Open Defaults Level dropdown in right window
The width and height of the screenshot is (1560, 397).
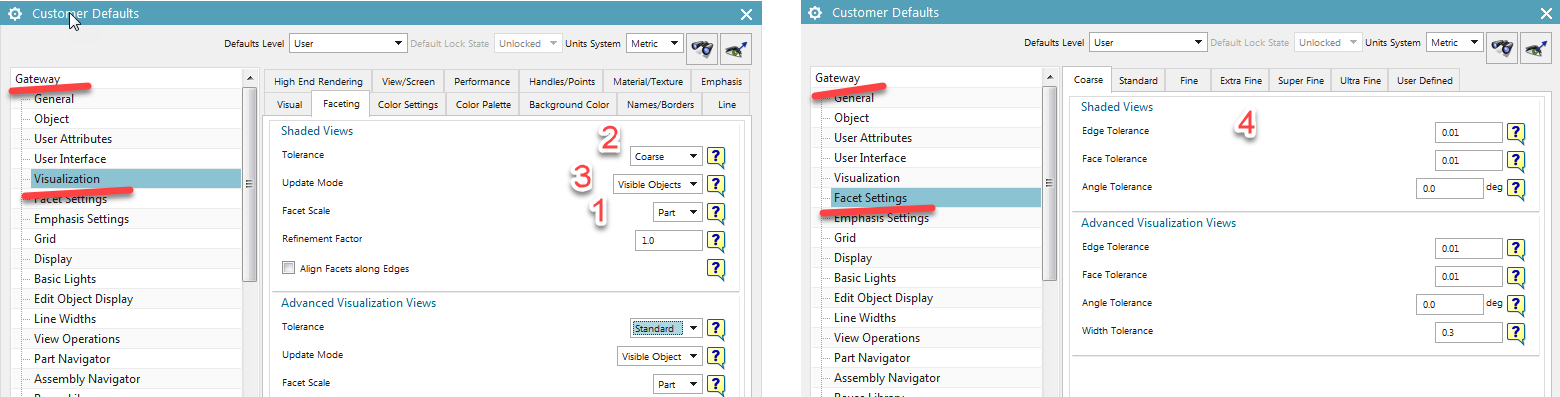[x=1147, y=42]
